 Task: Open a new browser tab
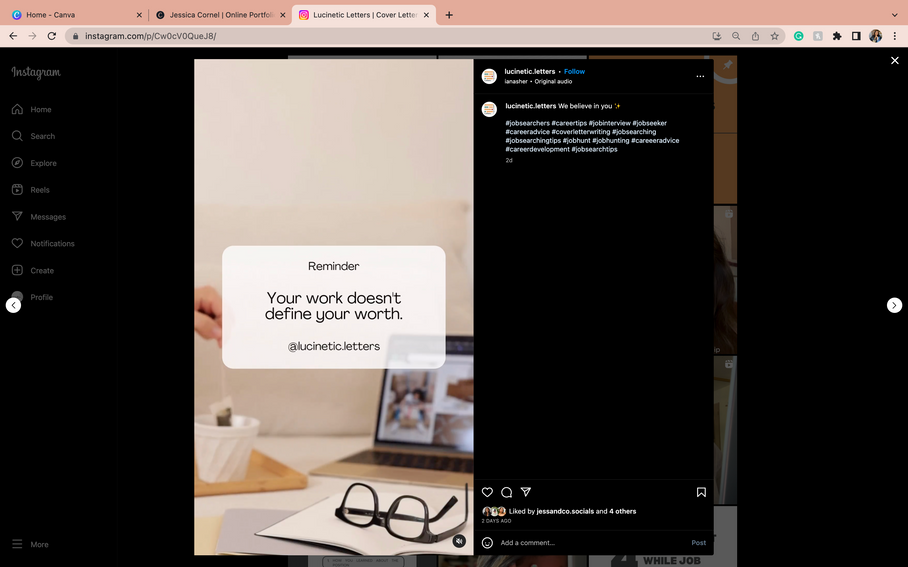[449, 15]
